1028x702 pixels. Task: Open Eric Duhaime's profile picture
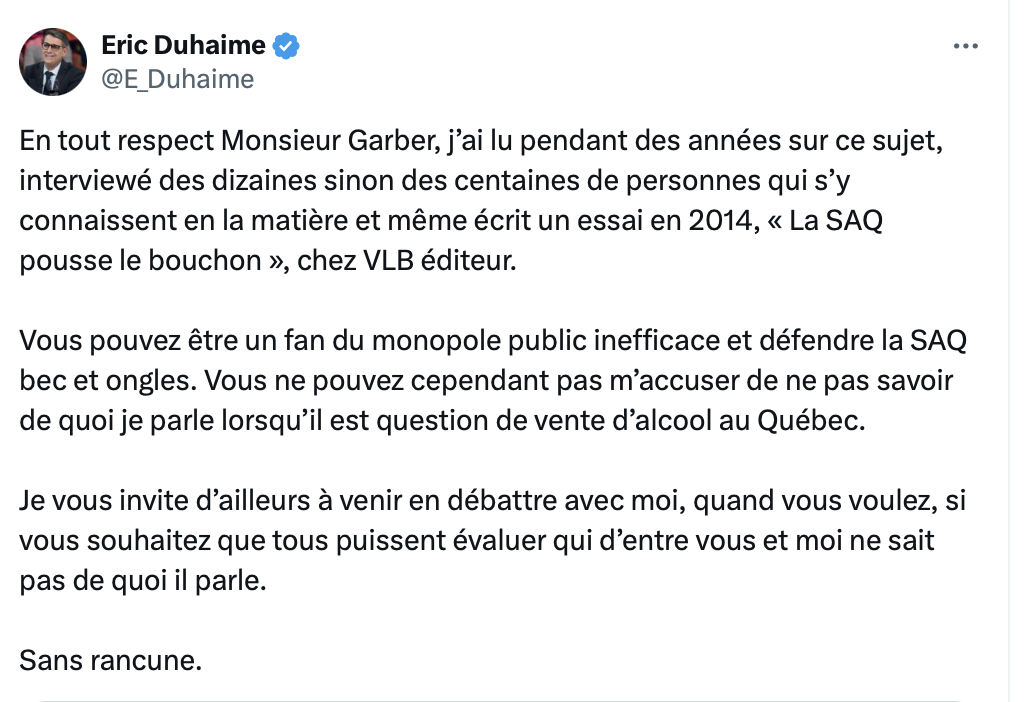pos(53,62)
